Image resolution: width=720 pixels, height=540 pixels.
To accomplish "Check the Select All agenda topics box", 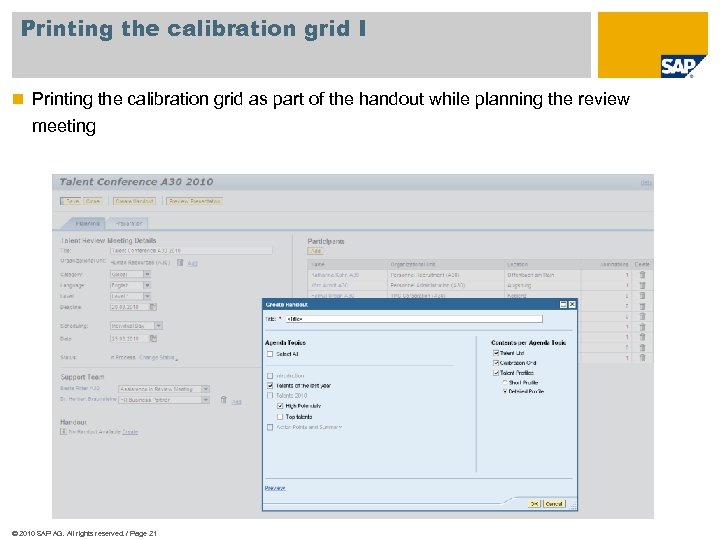I will pos(270,354).
